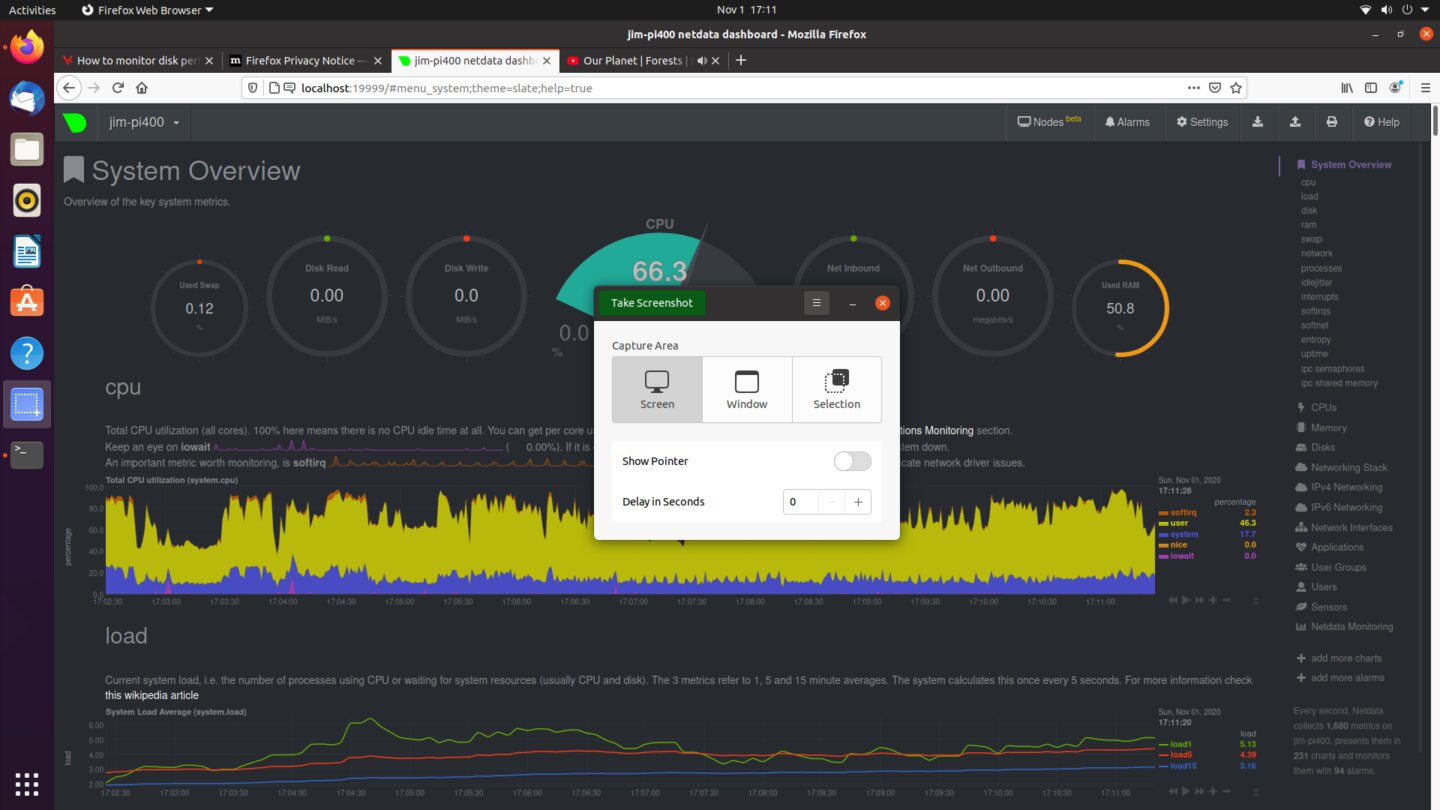Viewport: 1440px width, 810px height.
Task: Click Take Screenshot button
Action: (x=652, y=303)
